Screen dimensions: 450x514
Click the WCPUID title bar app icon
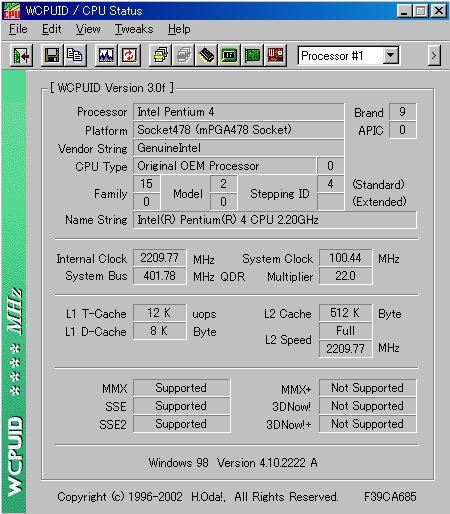pos(12,11)
